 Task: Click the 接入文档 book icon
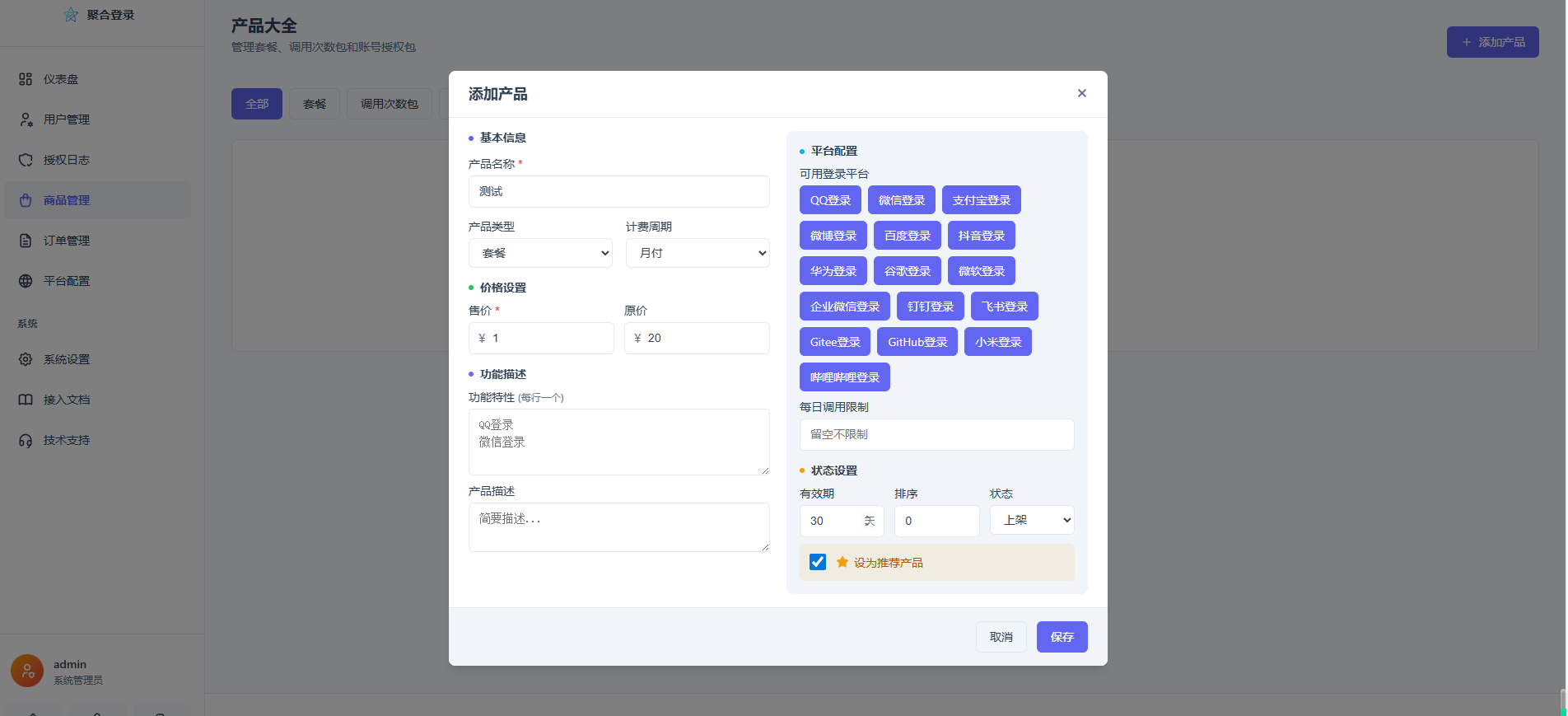pos(26,400)
